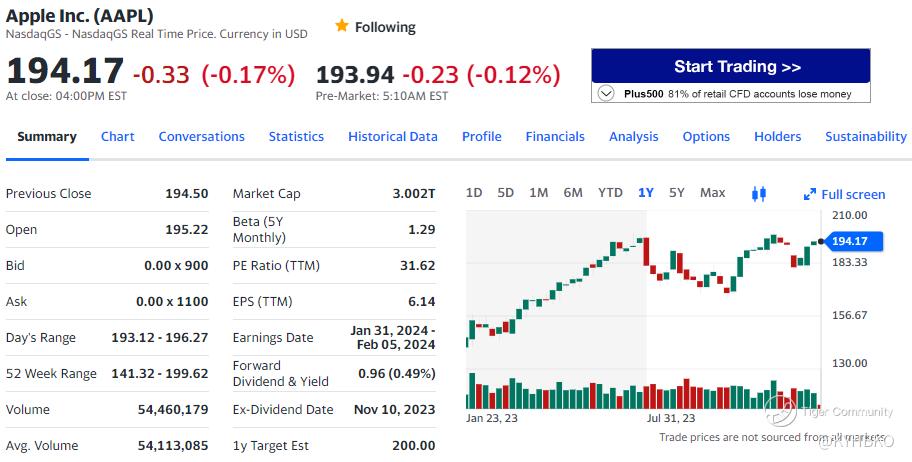The height and width of the screenshot is (462, 912).
Task: Choose the 6M chart range
Action: click(x=573, y=193)
